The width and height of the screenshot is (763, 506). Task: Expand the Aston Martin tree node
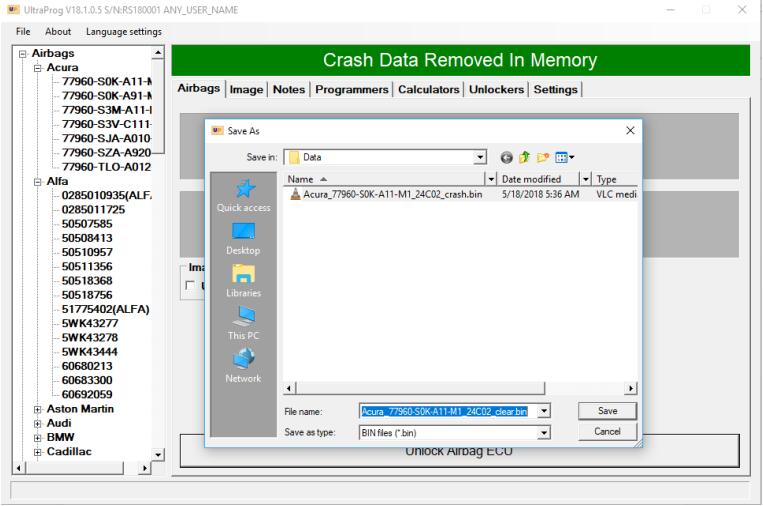tap(38, 409)
